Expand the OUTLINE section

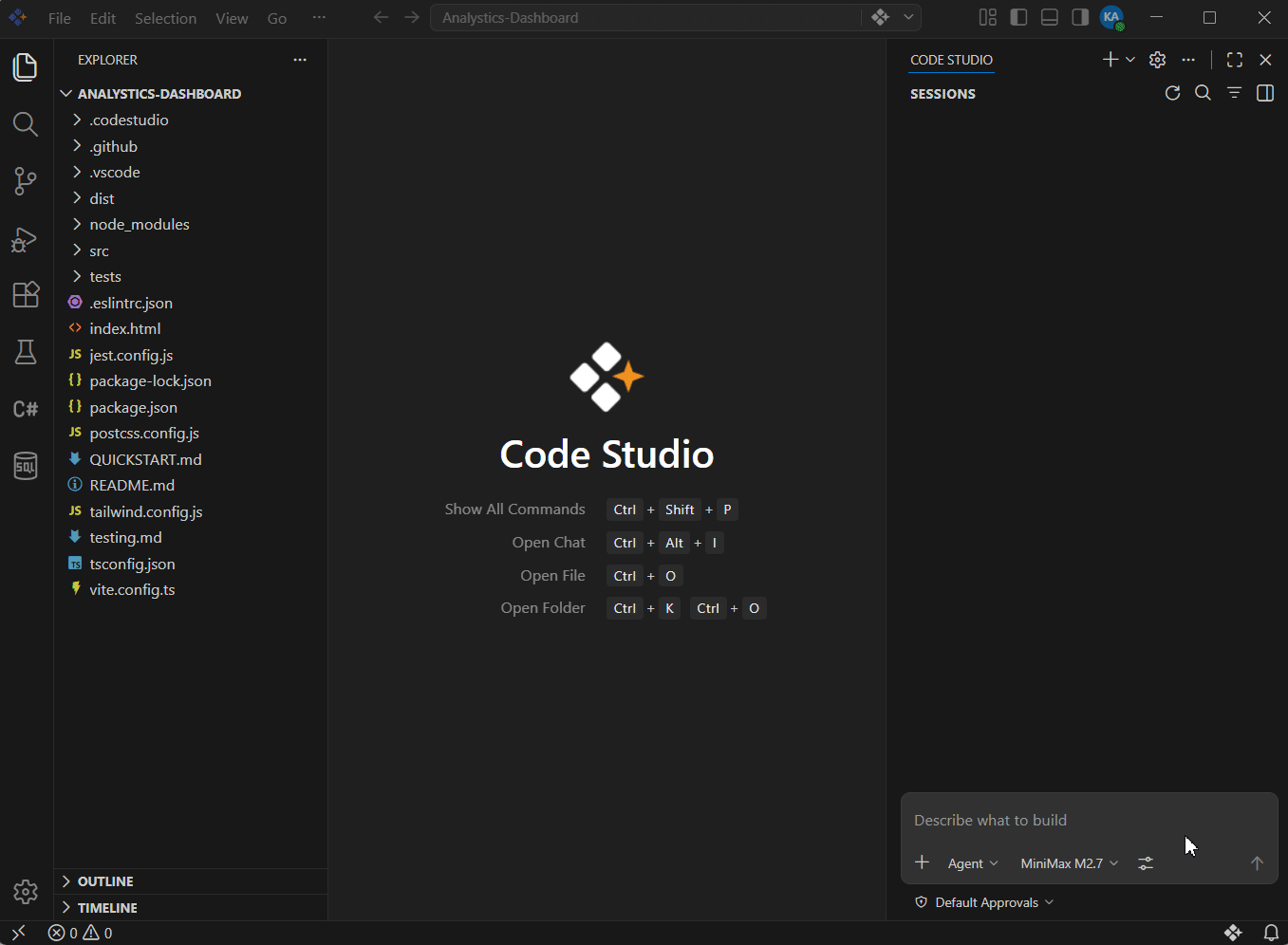click(x=191, y=881)
